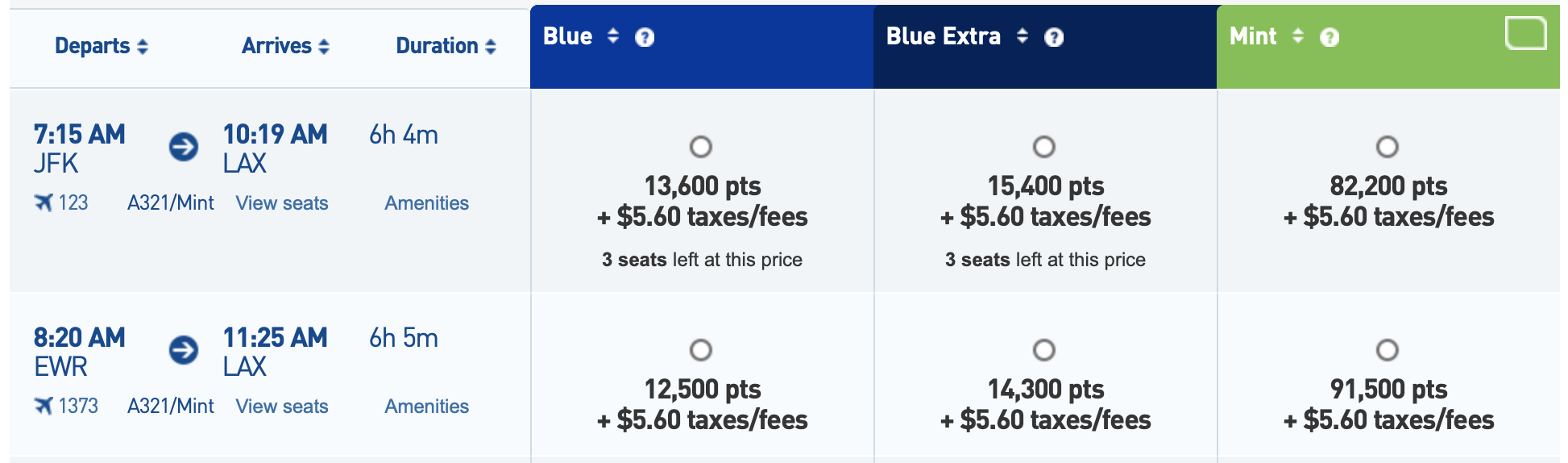Sort by Blue Extra fare column
Viewport: 1568px width, 463px height.
tap(1023, 35)
